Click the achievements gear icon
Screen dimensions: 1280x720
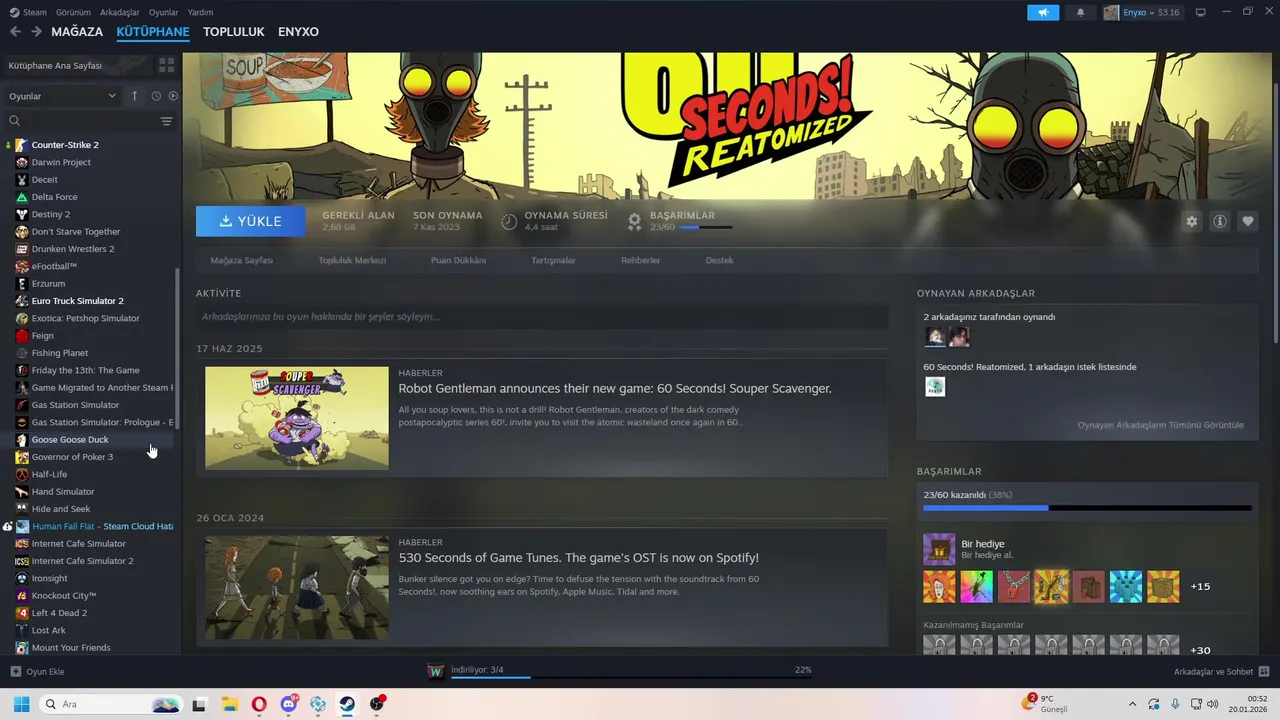pos(634,222)
